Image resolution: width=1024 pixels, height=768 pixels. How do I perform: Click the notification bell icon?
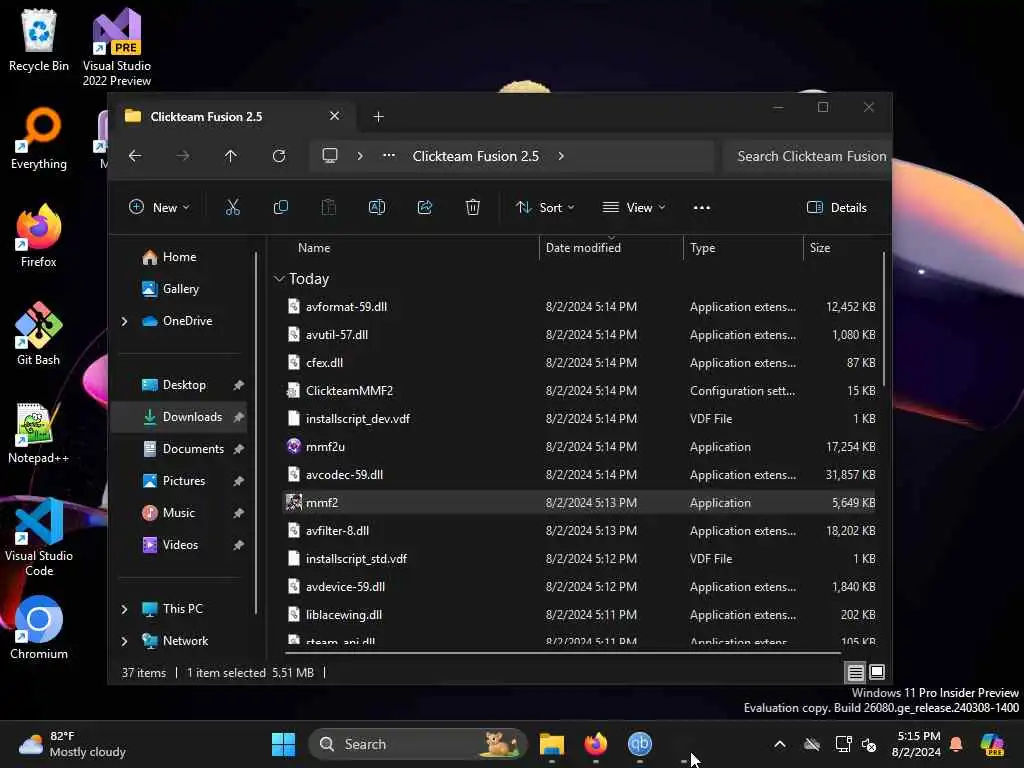[956, 744]
